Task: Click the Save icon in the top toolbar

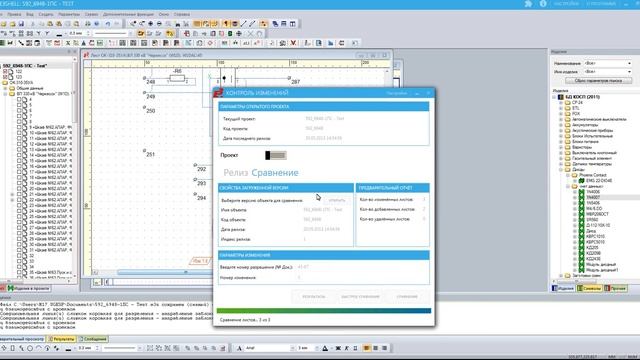Action: pyautogui.click(x=21, y=24)
